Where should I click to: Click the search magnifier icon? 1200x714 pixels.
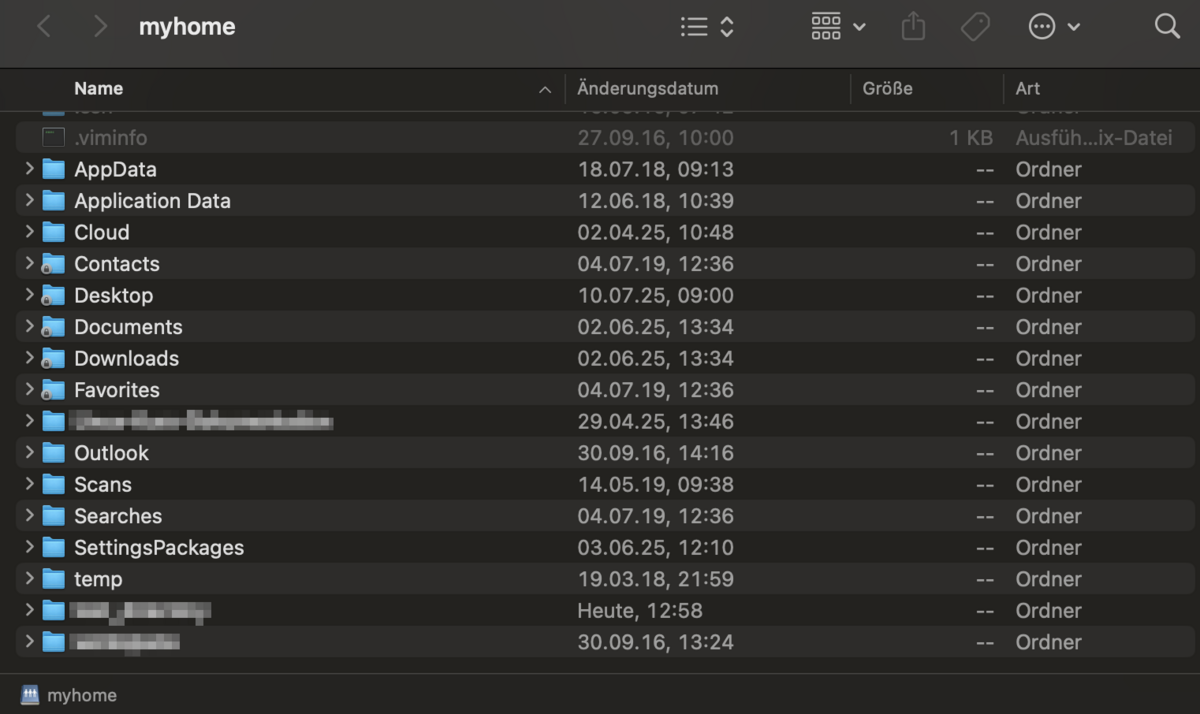1167,27
